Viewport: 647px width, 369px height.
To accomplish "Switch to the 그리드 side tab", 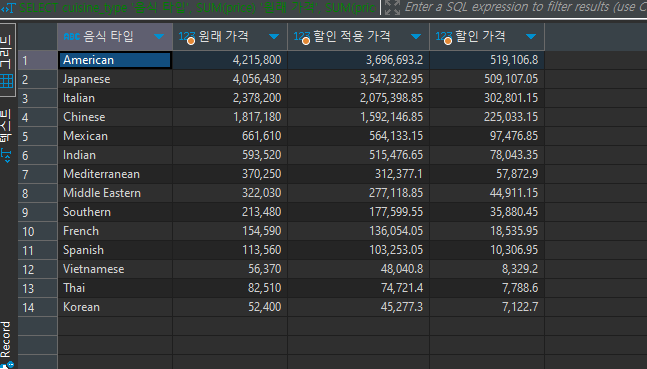I will click(x=7, y=60).
